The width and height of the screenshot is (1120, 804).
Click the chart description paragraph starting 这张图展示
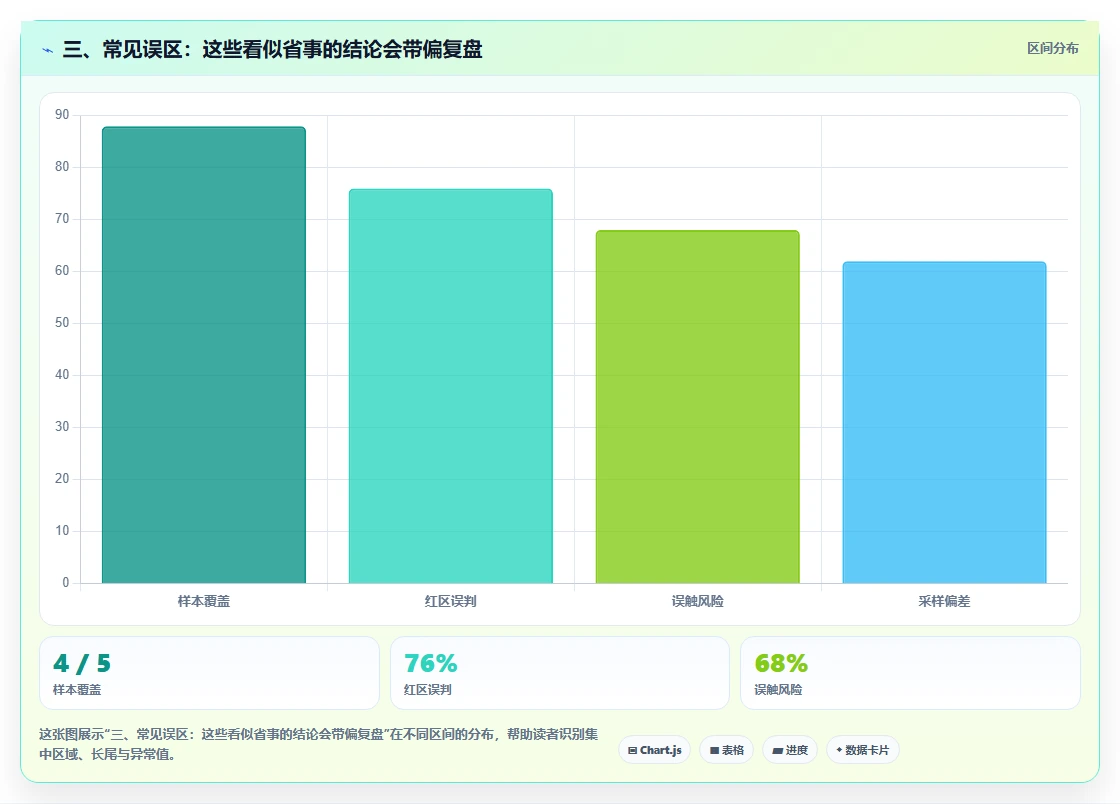[319, 744]
